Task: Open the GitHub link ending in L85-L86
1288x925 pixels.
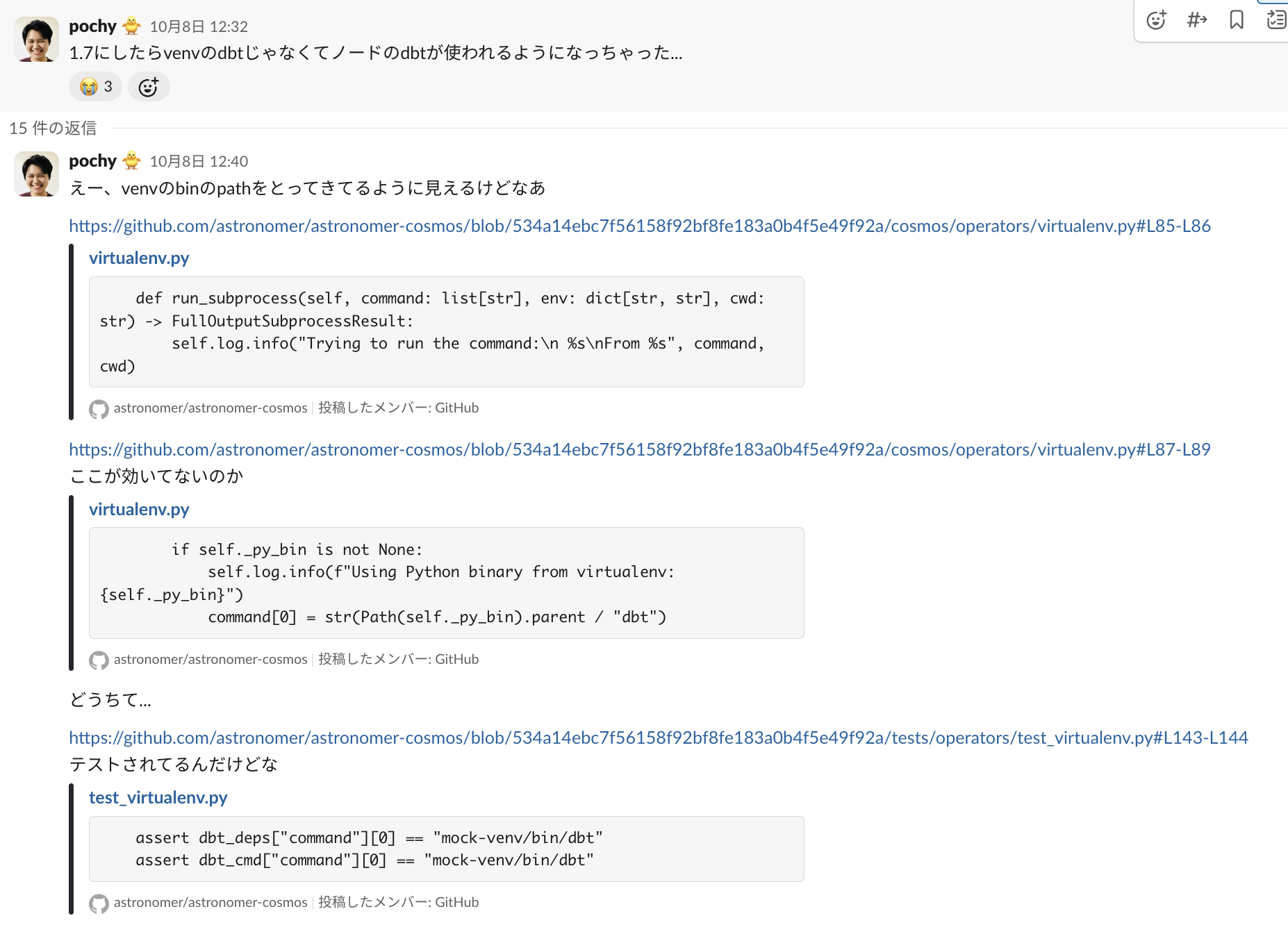Action: (639, 226)
